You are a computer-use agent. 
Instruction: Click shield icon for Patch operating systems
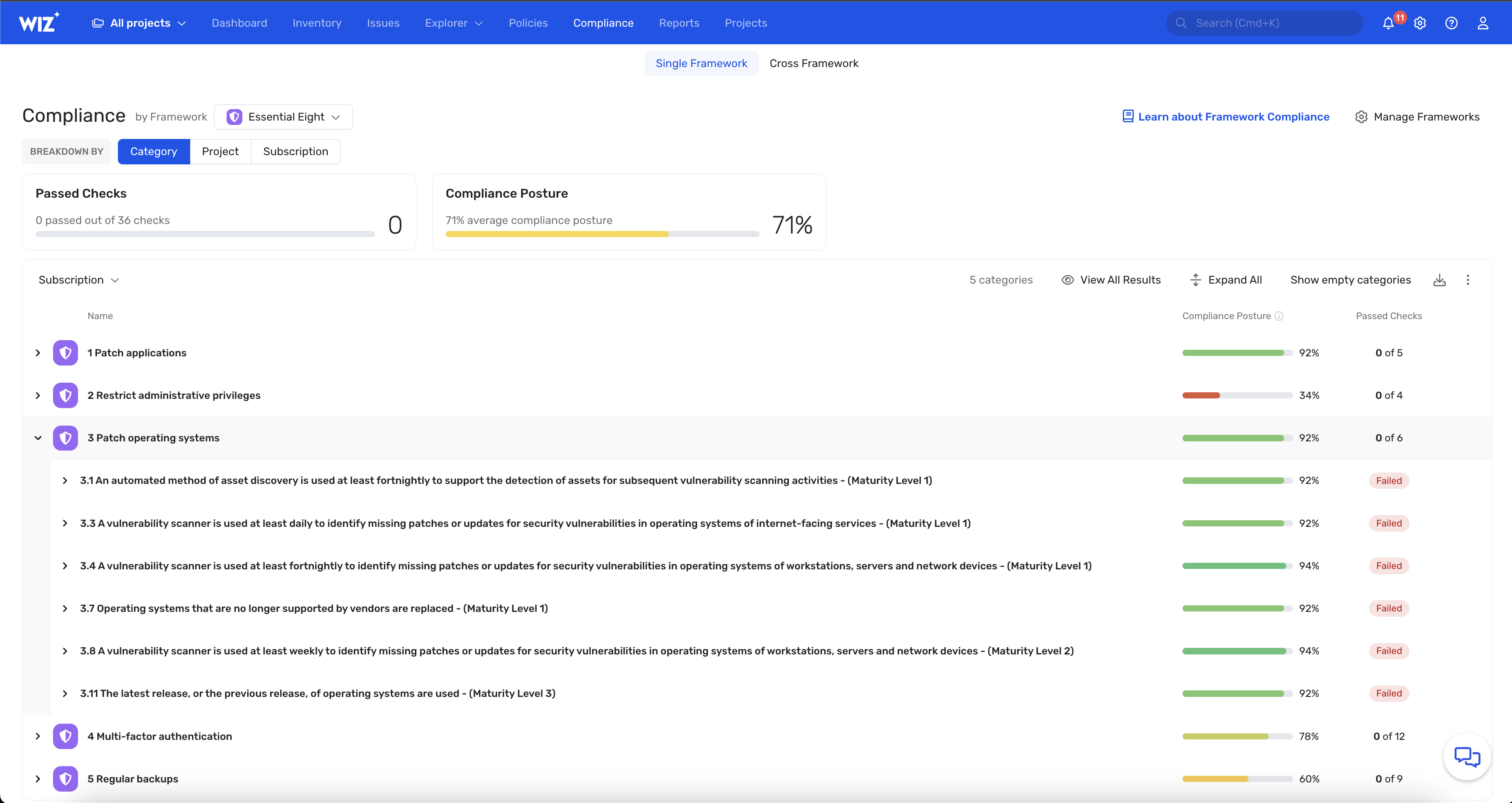(65, 438)
